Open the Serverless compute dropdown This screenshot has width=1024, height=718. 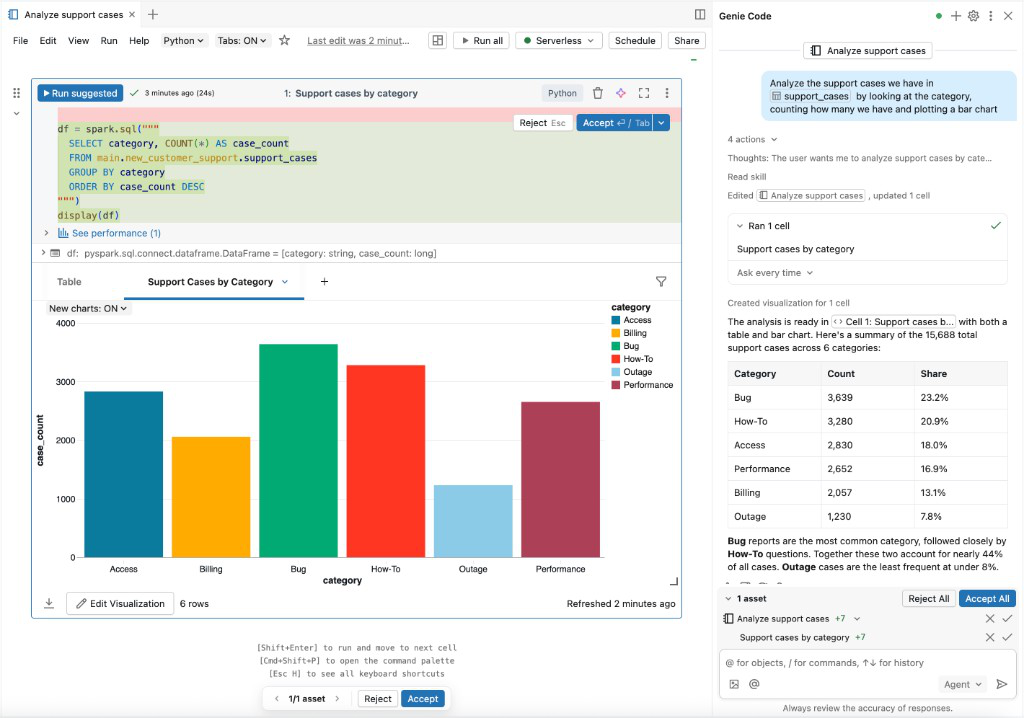click(x=557, y=40)
